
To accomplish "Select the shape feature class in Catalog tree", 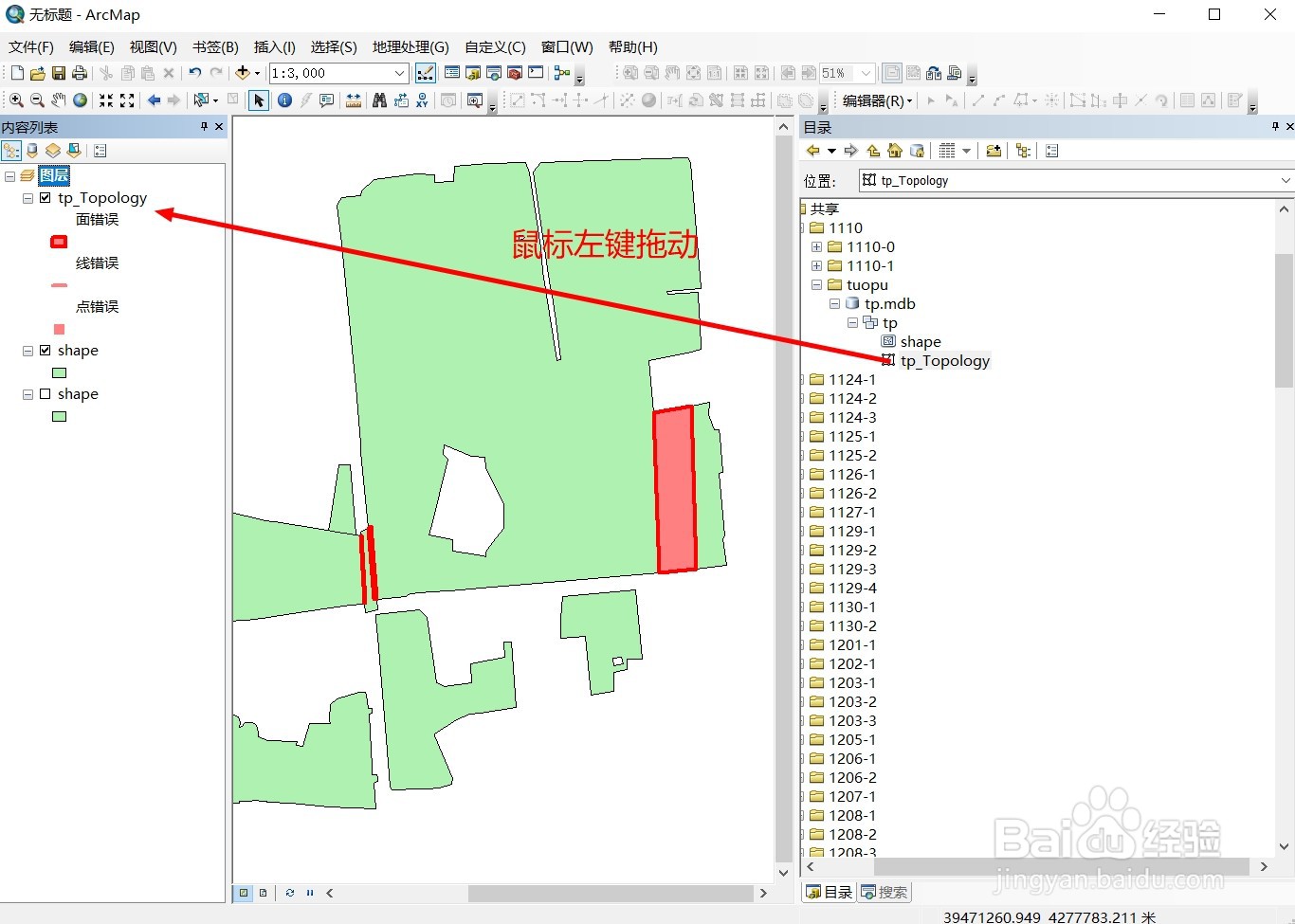I will click(x=921, y=341).
